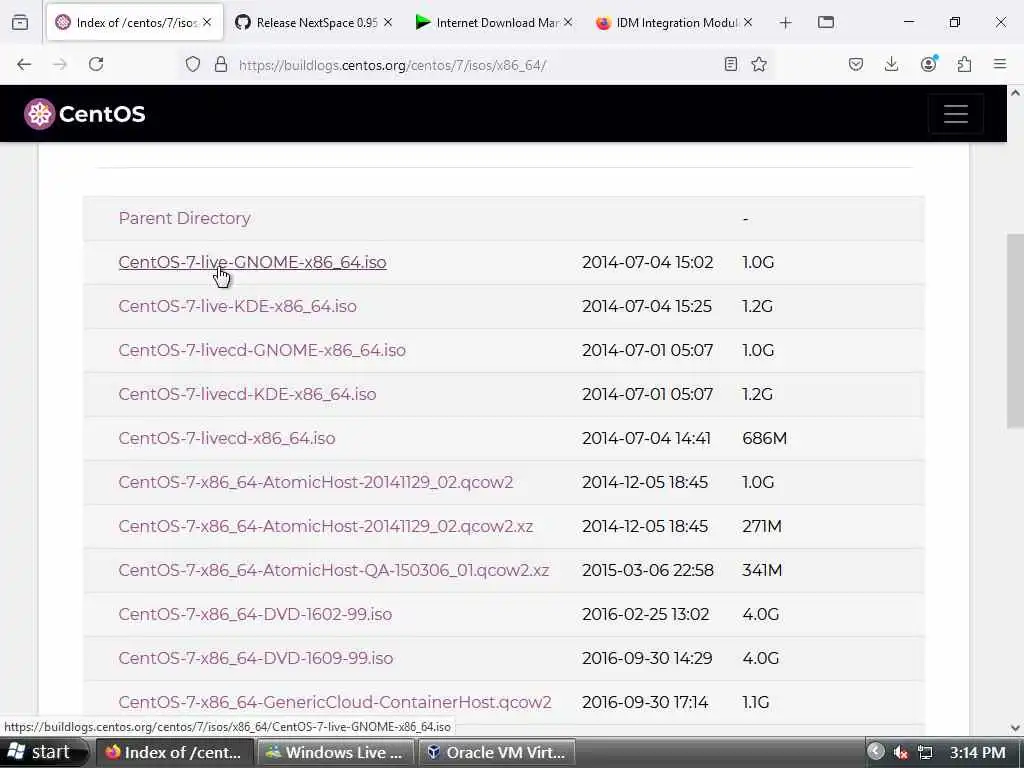Toggle reader view icon in address bar
Screen dimensions: 1024x768
tap(731, 64)
